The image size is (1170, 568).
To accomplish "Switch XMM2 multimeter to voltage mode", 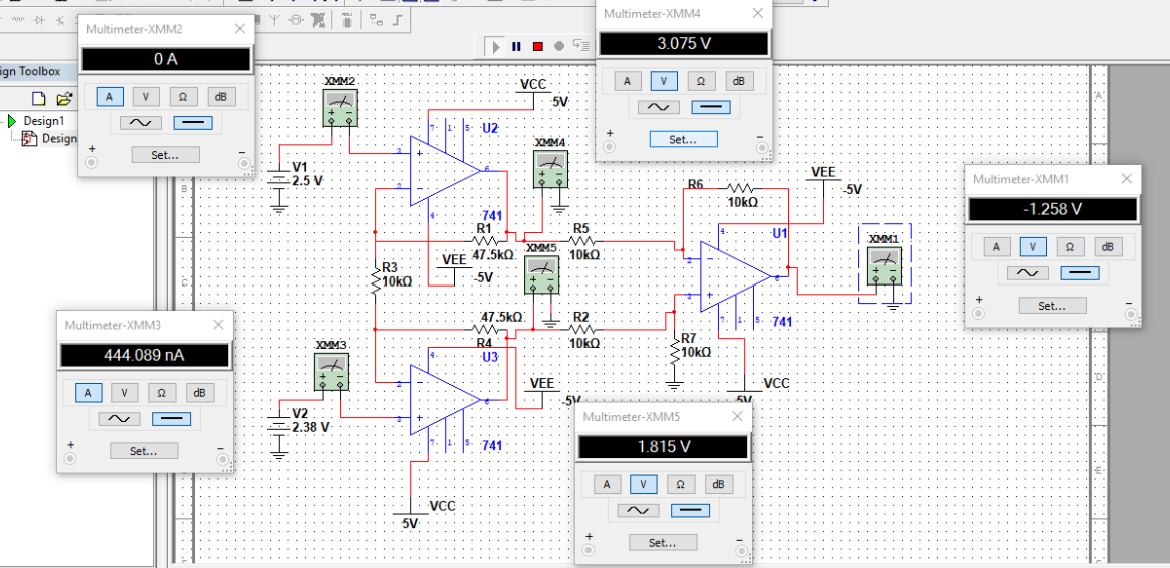I will (146, 96).
